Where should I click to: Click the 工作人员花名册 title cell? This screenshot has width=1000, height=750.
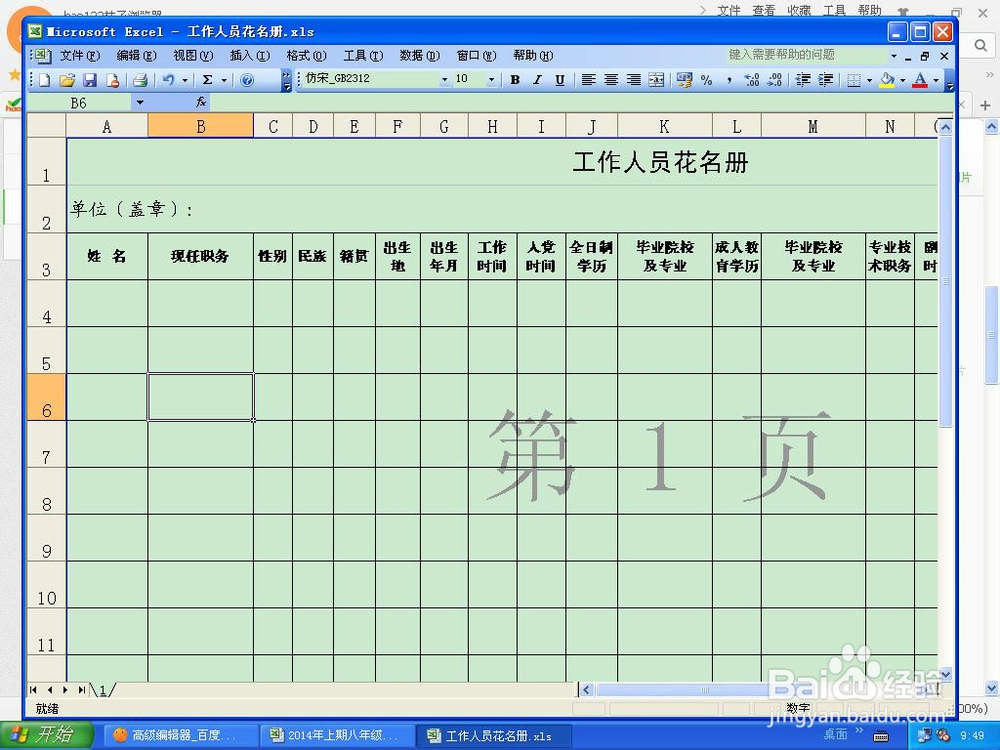[502, 162]
